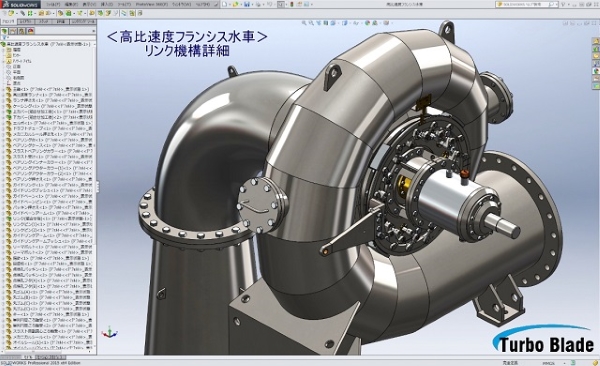
Task: Click the Zoom to Fit view icon
Action: 304,23
